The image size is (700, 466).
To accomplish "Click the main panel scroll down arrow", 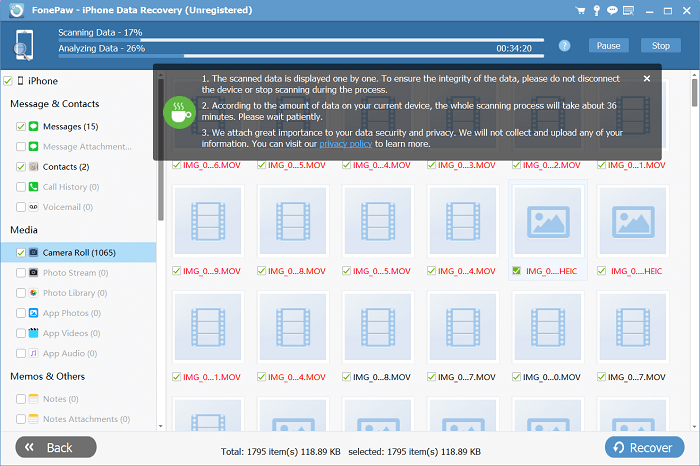I will (x=694, y=427).
